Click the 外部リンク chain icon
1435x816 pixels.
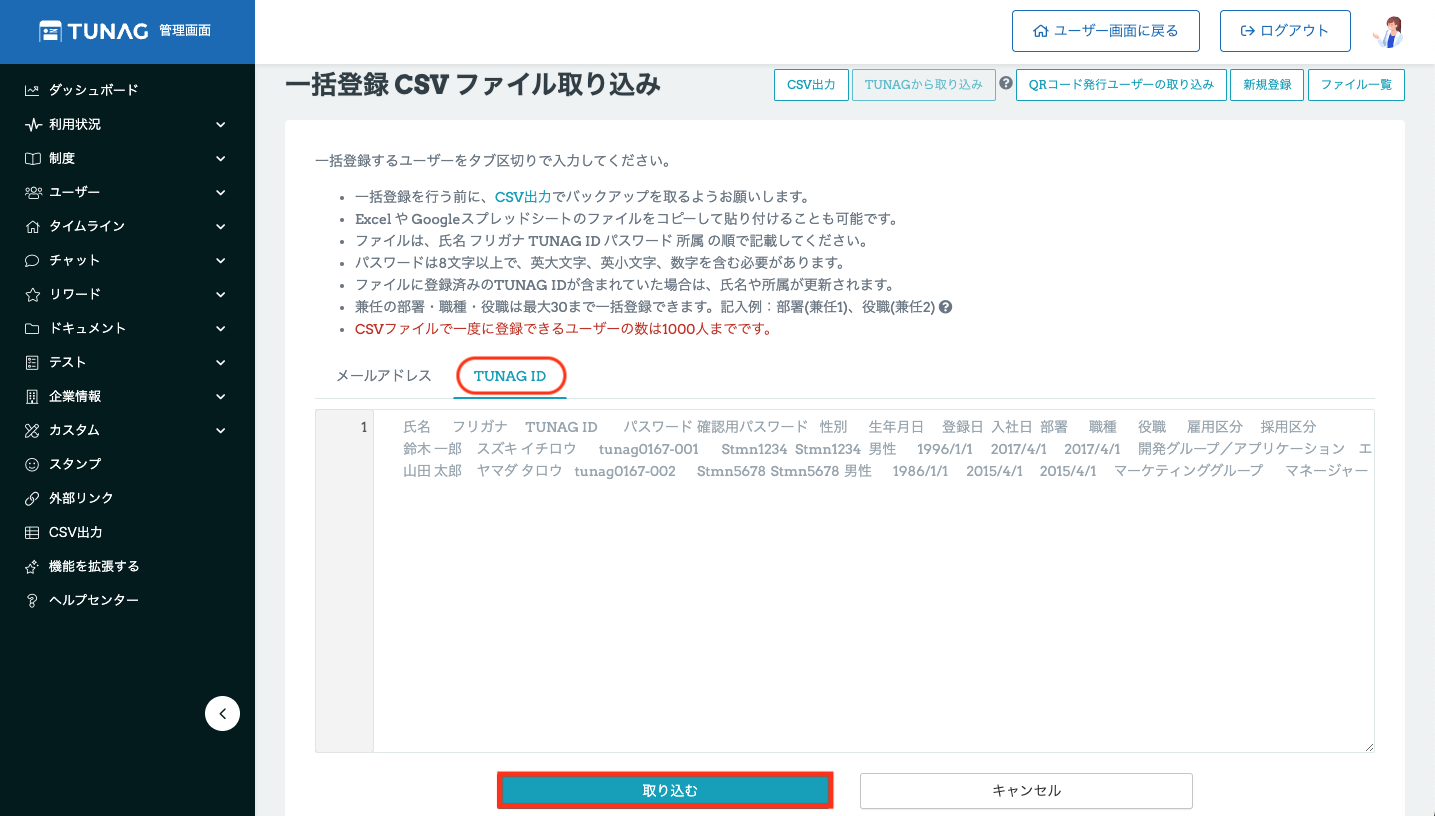click(32, 498)
